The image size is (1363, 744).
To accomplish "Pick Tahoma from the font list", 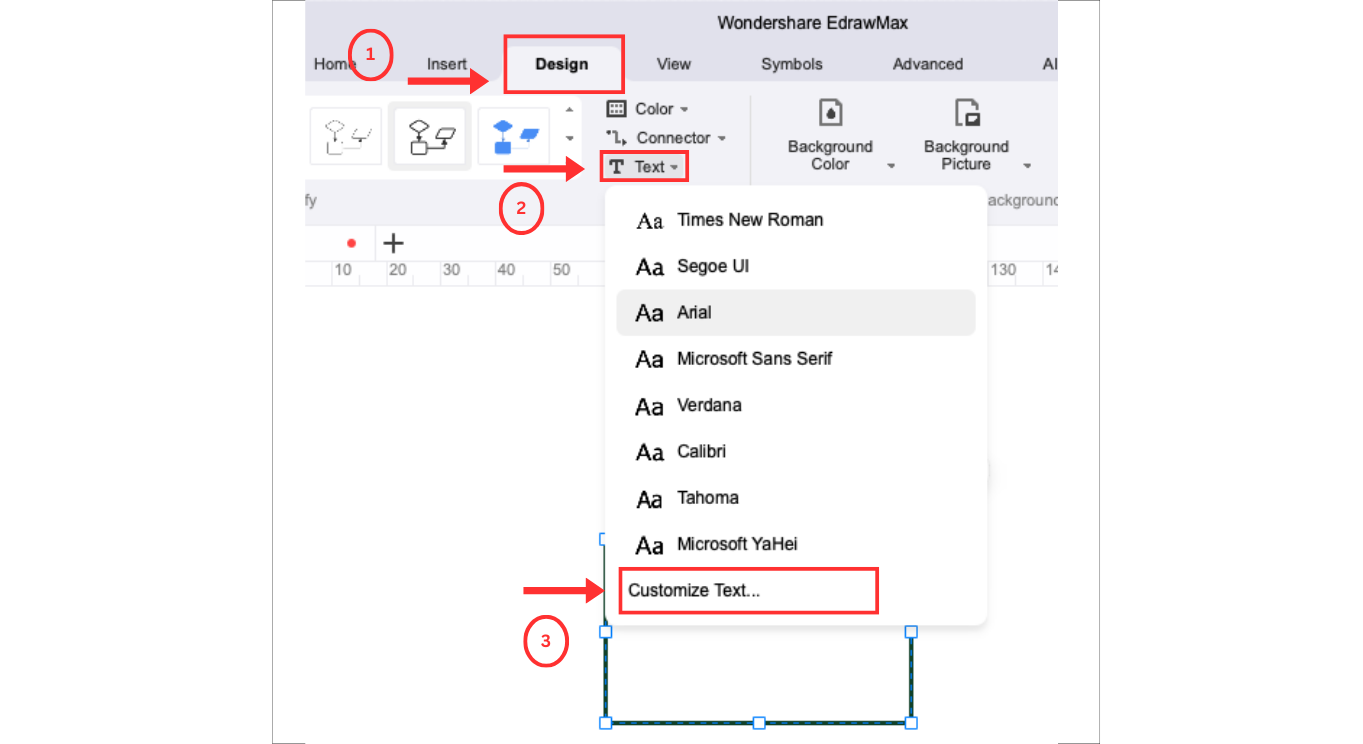I will (x=795, y=497).
